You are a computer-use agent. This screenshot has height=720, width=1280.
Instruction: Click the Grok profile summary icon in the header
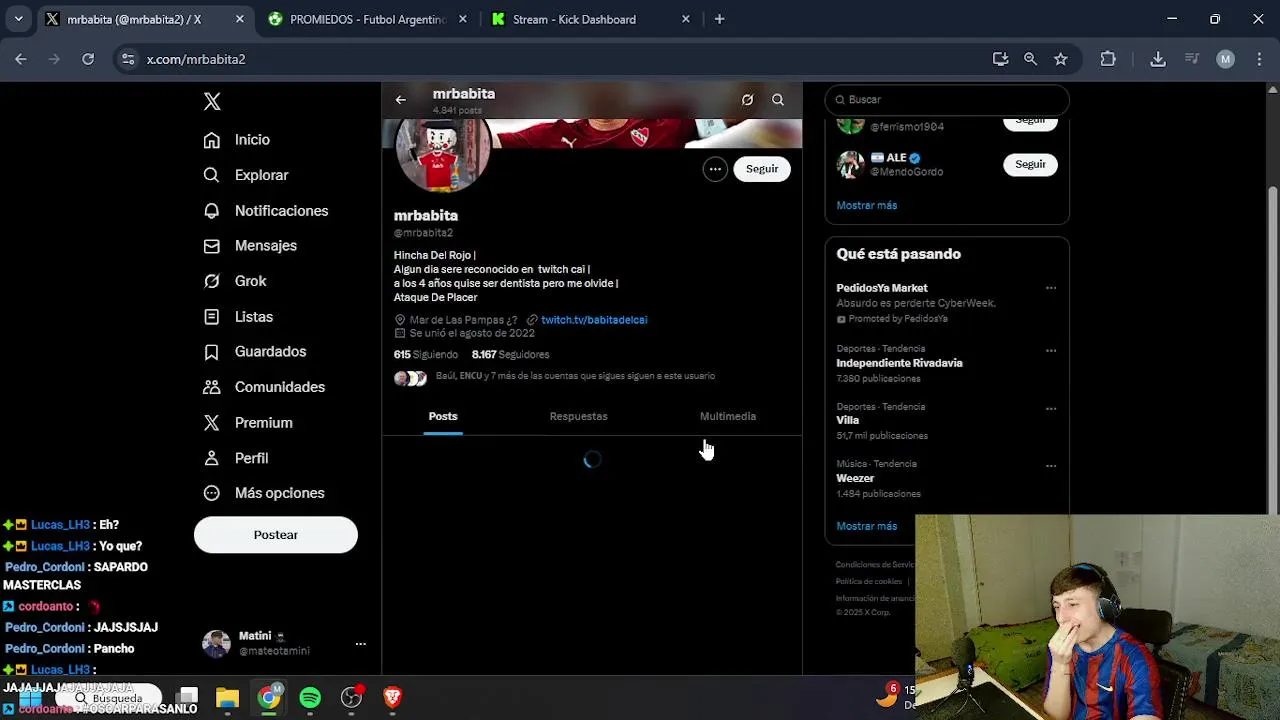(x=747, y=100)
